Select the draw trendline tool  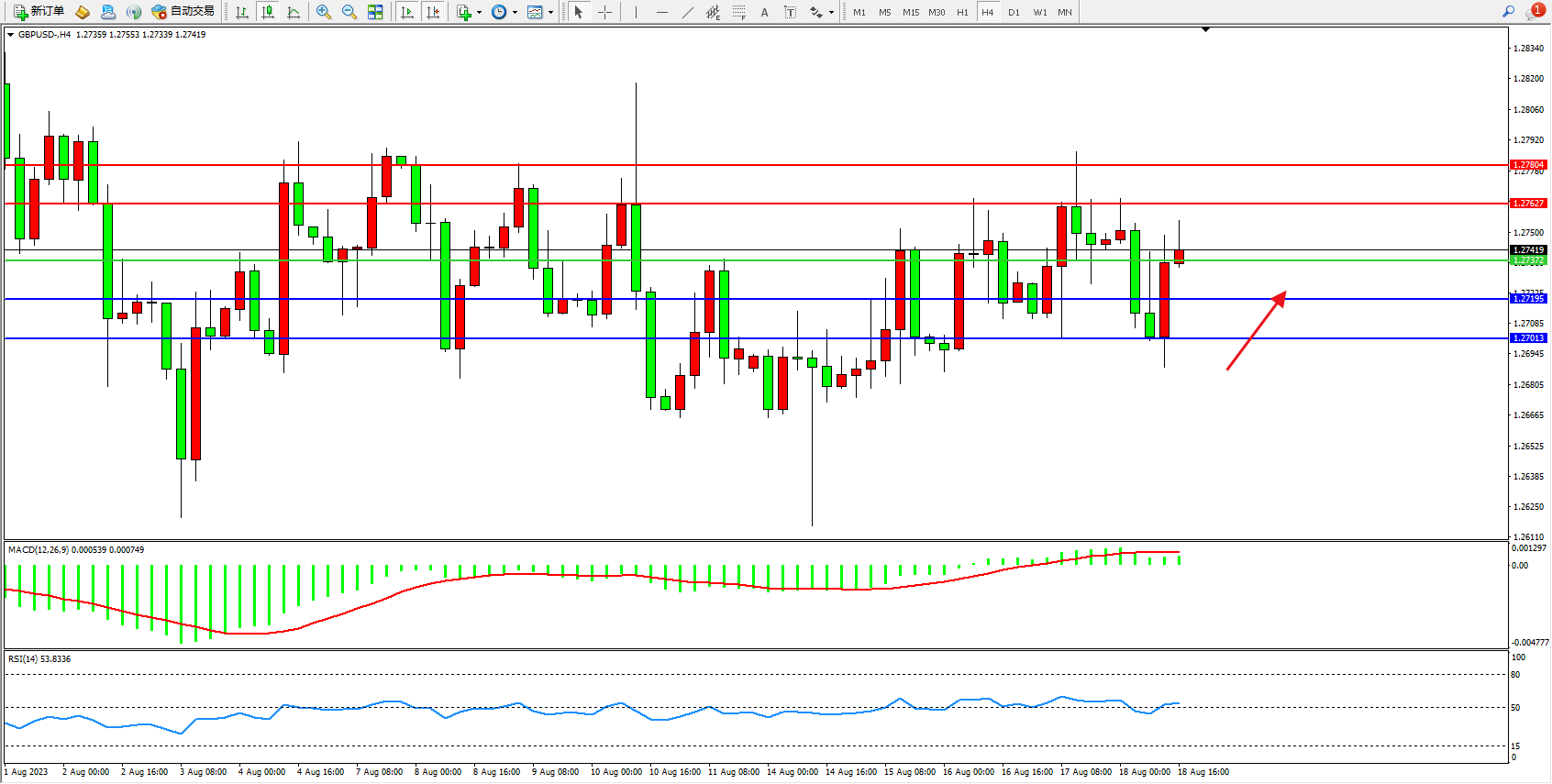tap(687, 12)
